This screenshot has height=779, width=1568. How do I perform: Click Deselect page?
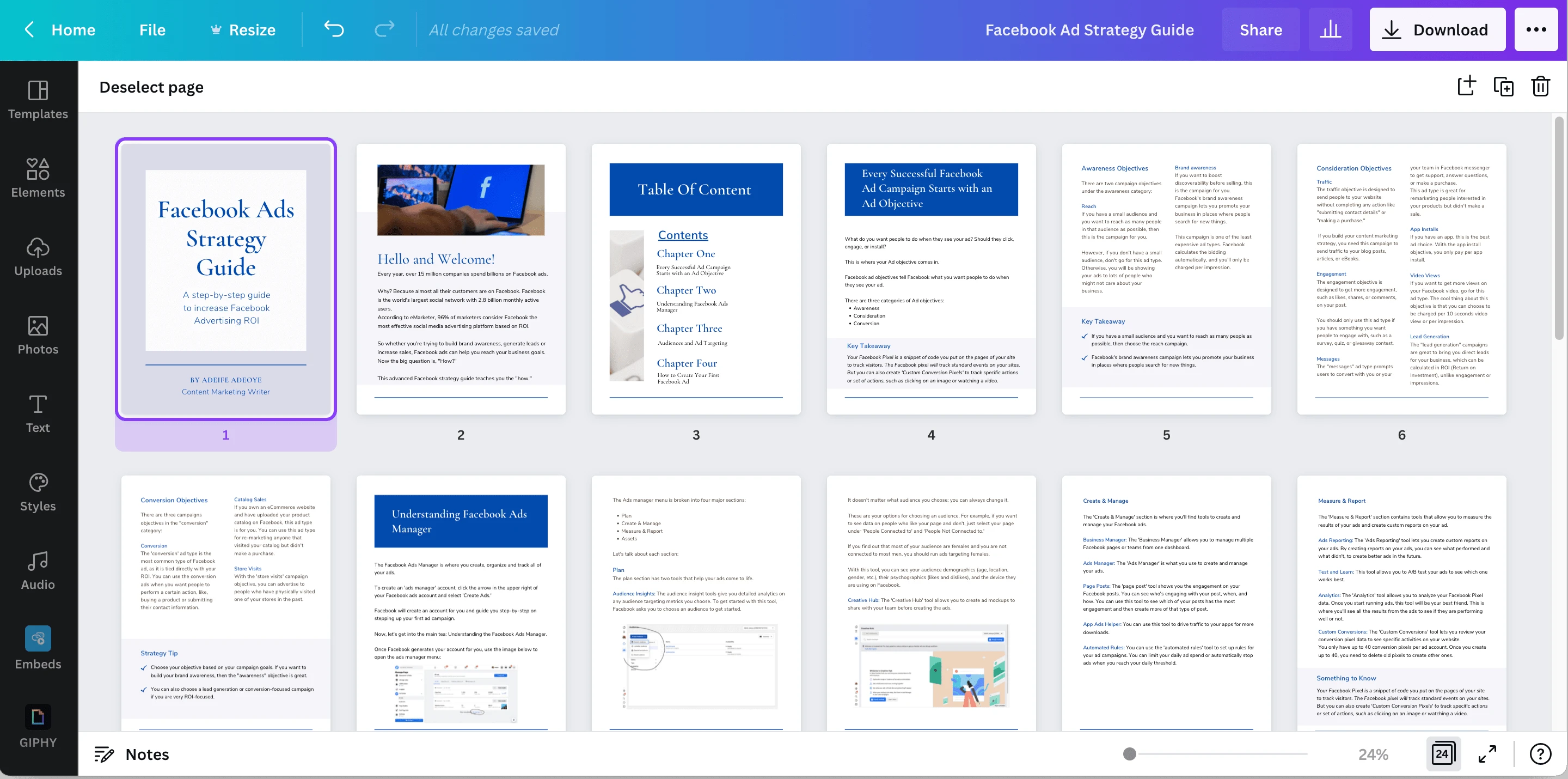151,87
